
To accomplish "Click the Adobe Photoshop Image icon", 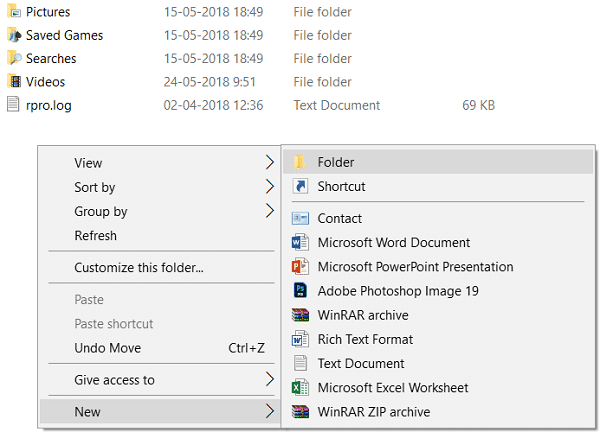I will [300, 291].
